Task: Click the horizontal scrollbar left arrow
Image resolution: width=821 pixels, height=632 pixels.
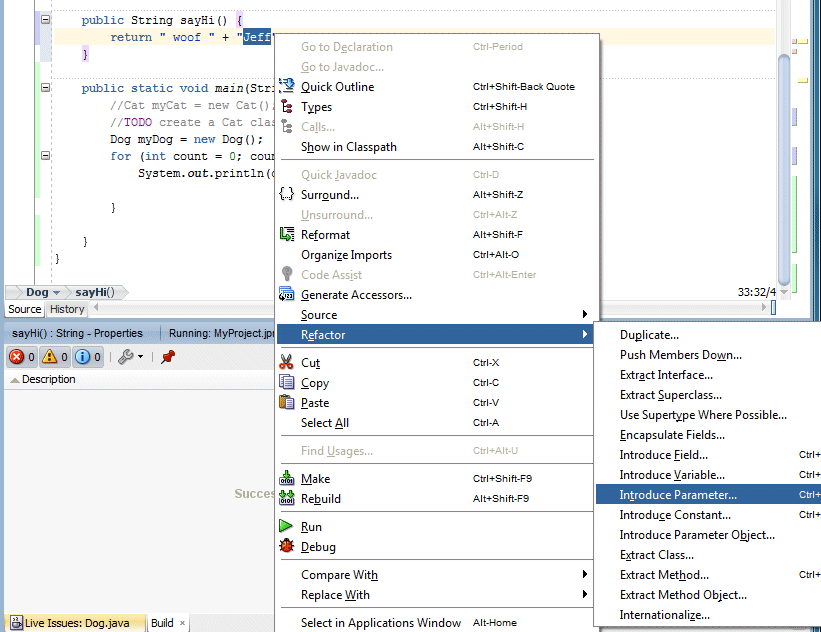Action: click(x=96, y=307)
